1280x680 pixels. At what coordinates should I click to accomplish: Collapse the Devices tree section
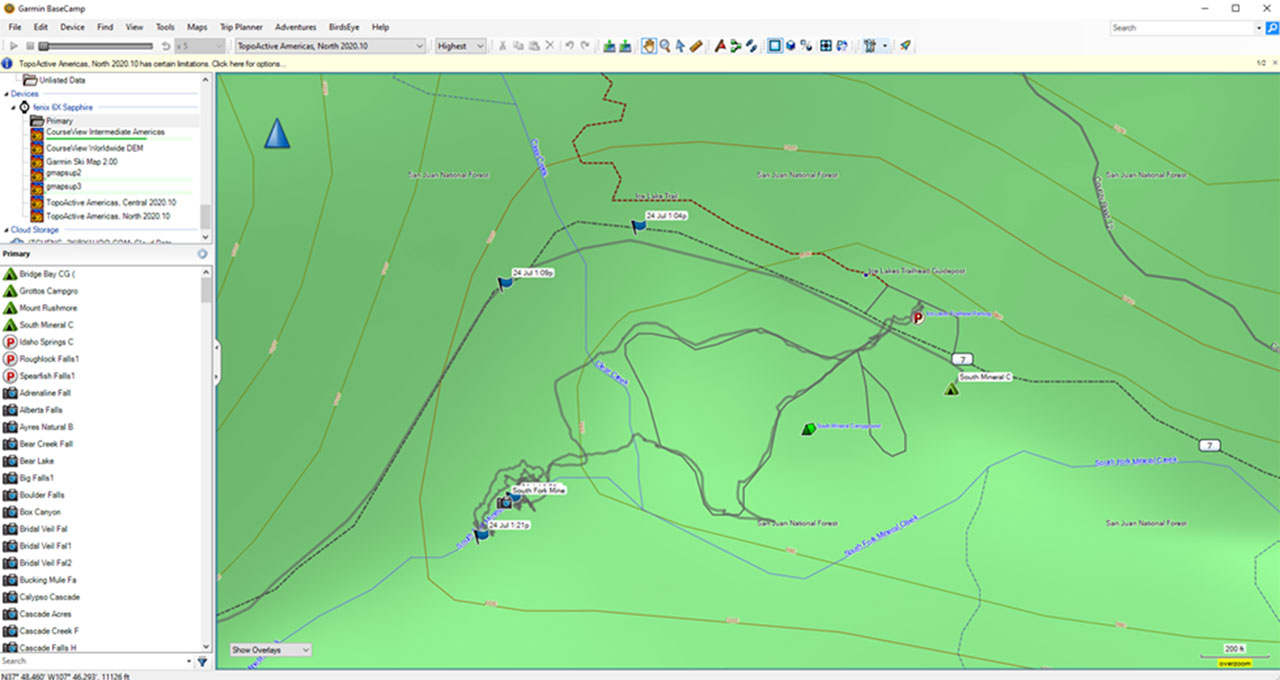tap(5, 94)
